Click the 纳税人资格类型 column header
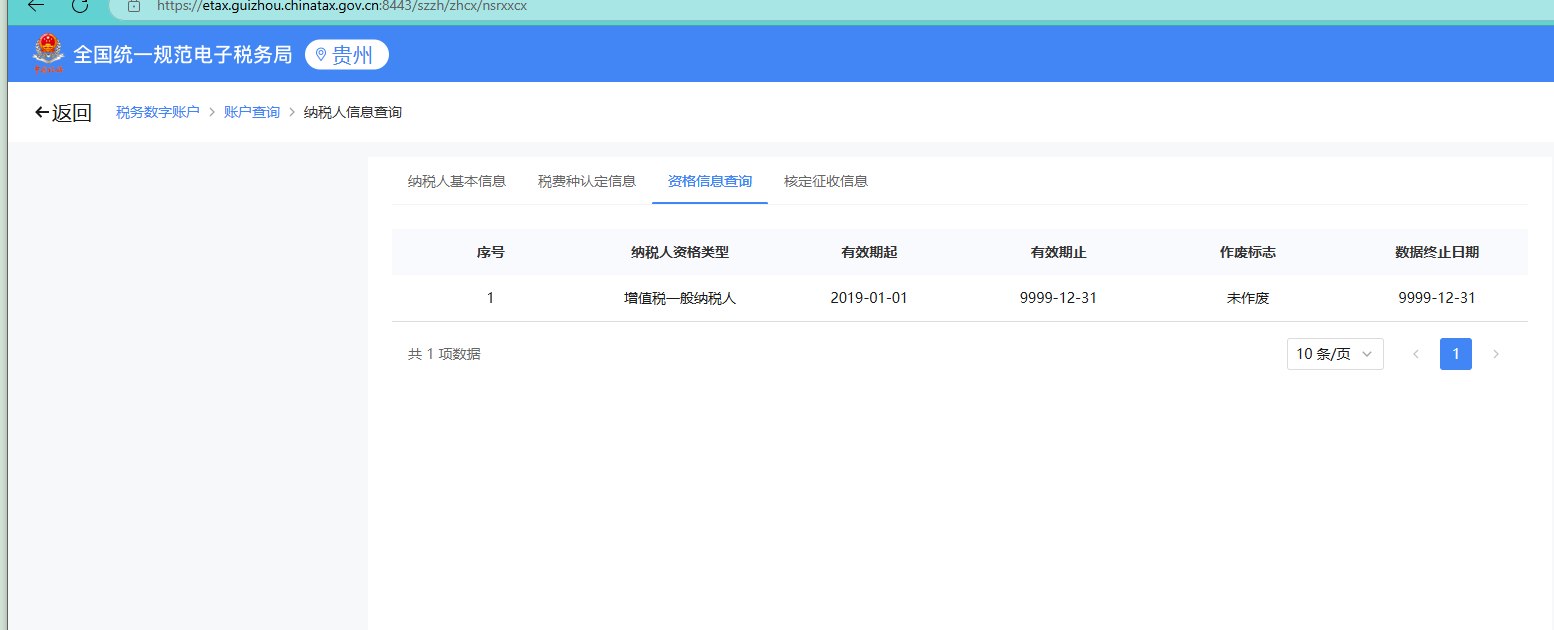Screen dimensions: 1554x630 [x=680, y=252]
